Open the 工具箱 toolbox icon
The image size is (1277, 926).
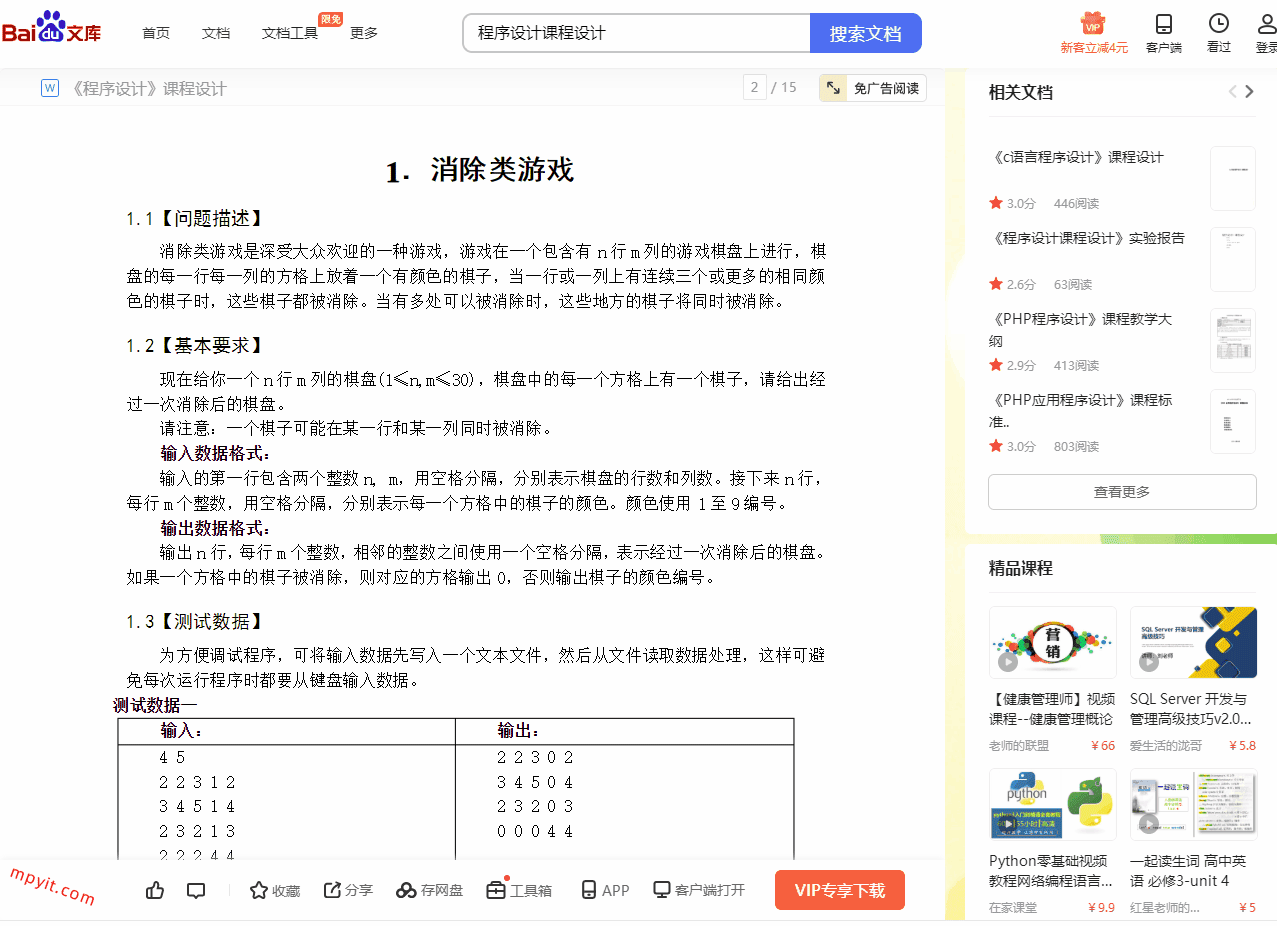tap(496, 890)
